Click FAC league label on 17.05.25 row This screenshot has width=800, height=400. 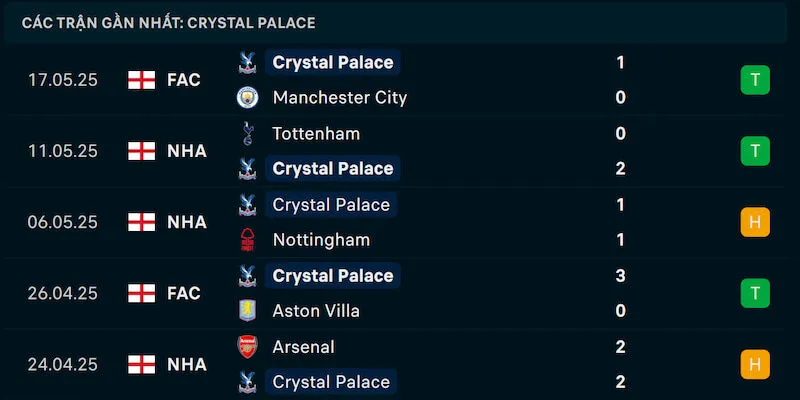[x=184, y=80]
